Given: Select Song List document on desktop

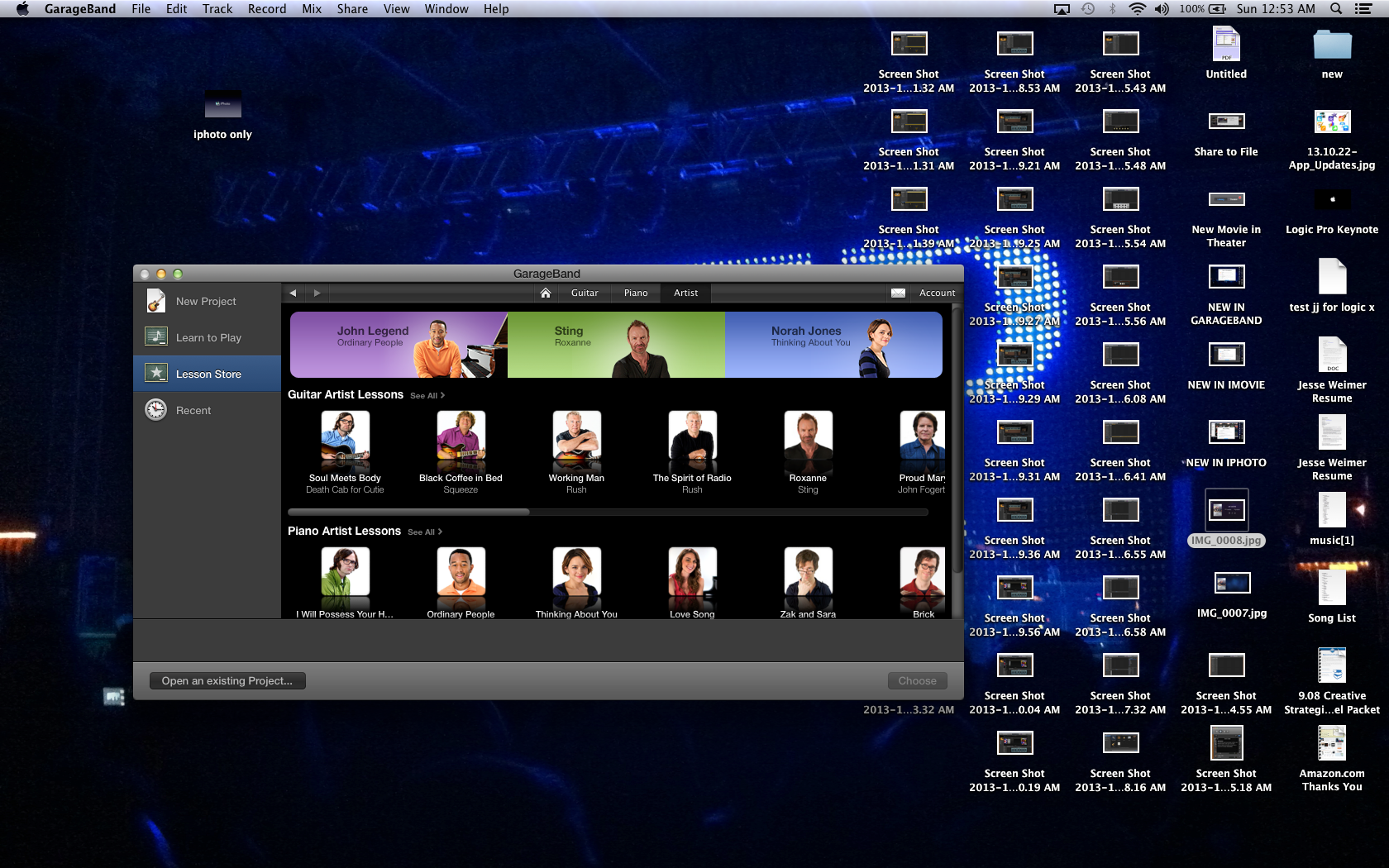Looking at the screenshot, I should (1332, 597).
